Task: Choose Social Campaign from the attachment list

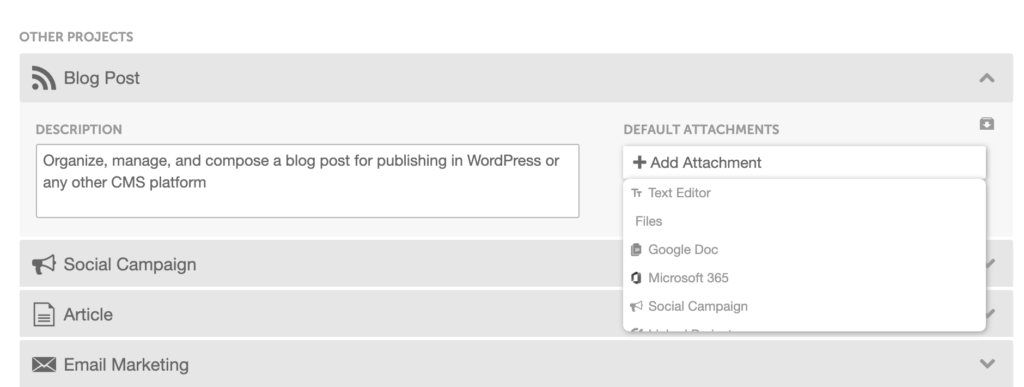Action: (804, 306)
